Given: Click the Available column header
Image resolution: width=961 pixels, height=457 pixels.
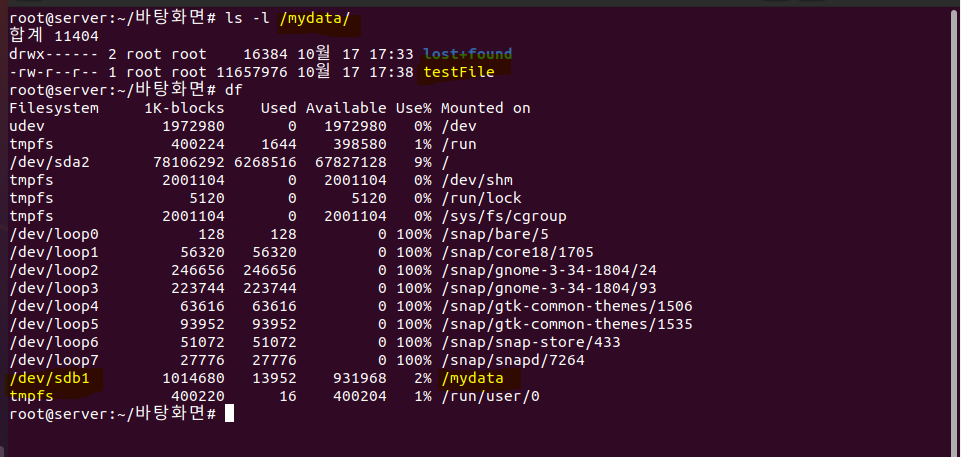Looking at the screenshot, I should [346, 108].
